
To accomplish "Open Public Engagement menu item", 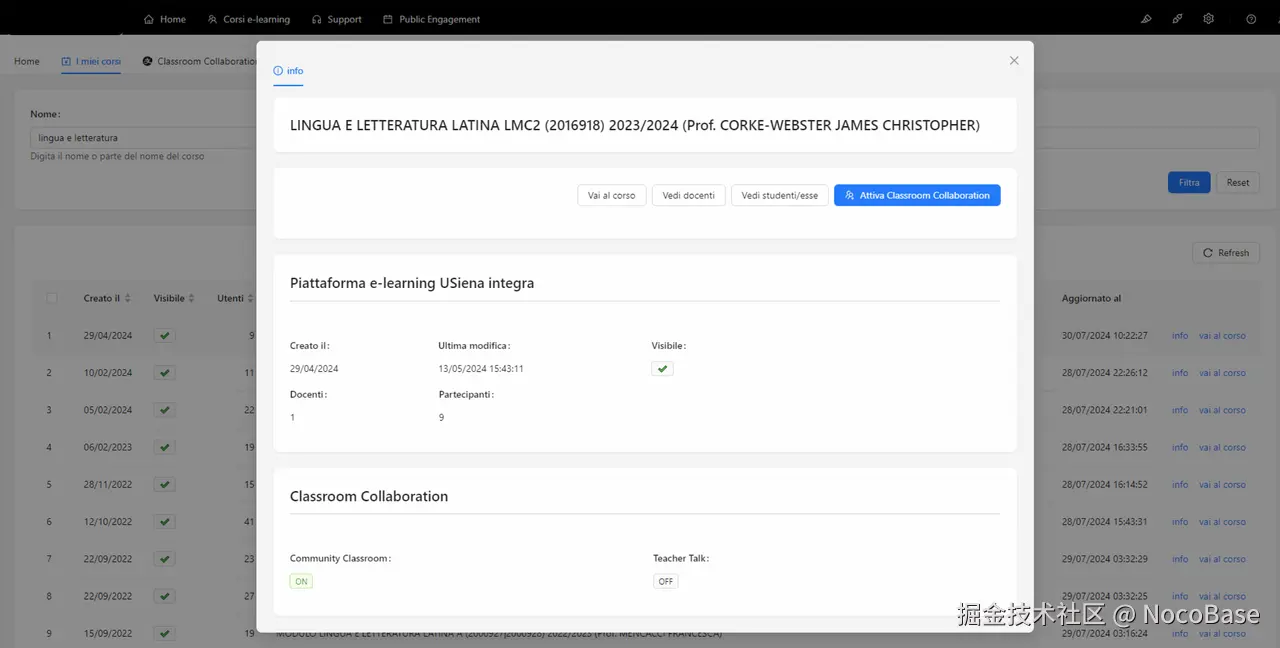I will [x=432, y=19].
